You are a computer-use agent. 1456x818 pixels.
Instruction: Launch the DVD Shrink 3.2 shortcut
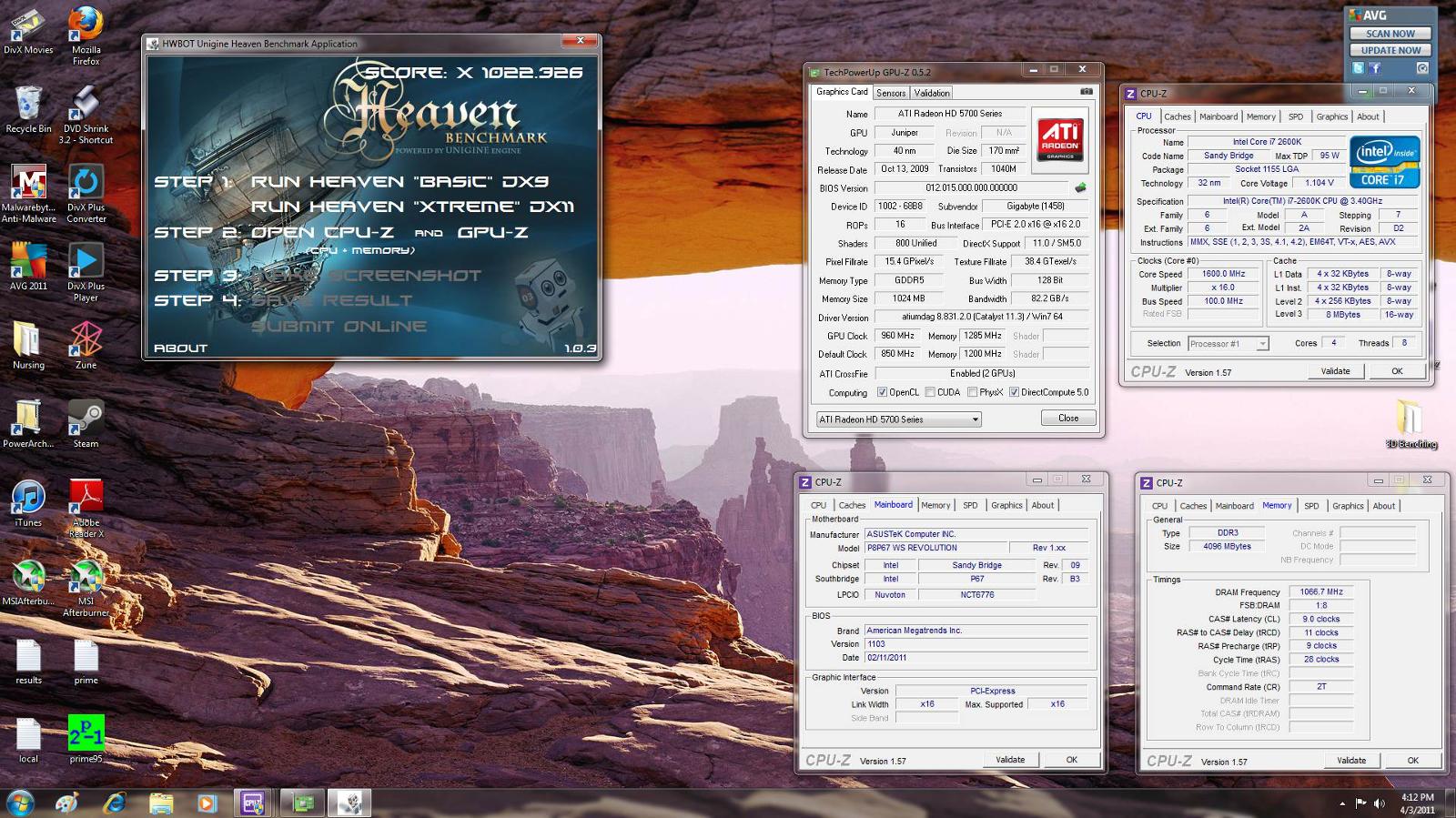tap(86, 115)
